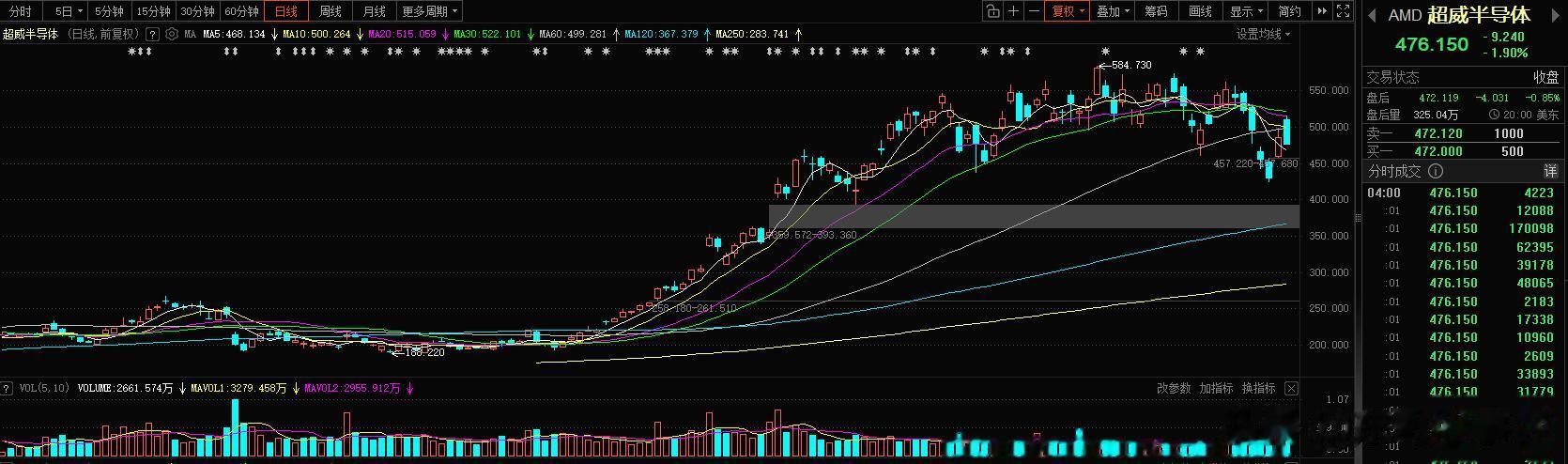Screen dimensions: 1568x464
Task: Click the 详 details button
Action: (x=1551, y=171)
